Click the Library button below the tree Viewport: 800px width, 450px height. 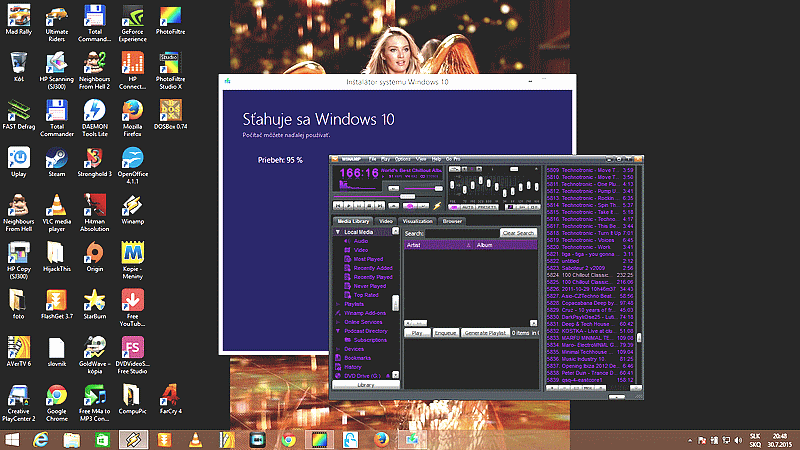tap(365, 385)
